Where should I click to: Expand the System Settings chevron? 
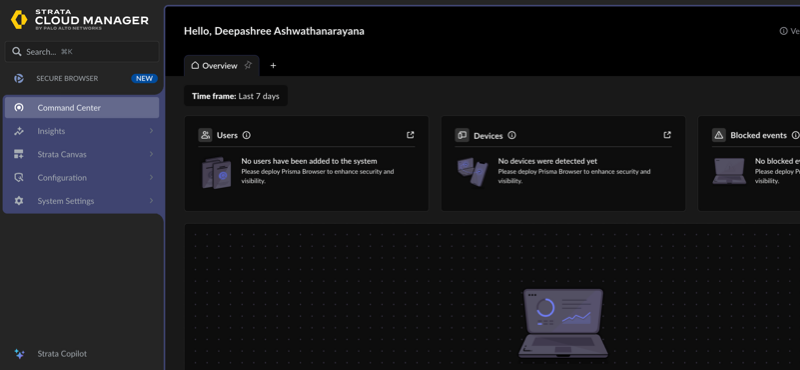coord(151,201)
